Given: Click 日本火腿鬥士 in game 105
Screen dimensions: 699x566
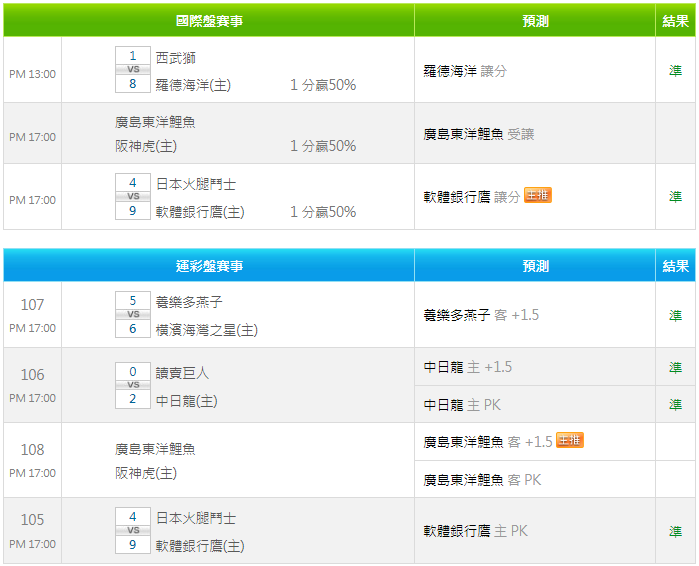Looking at the screenshot, I should click(x=196, y=518).
